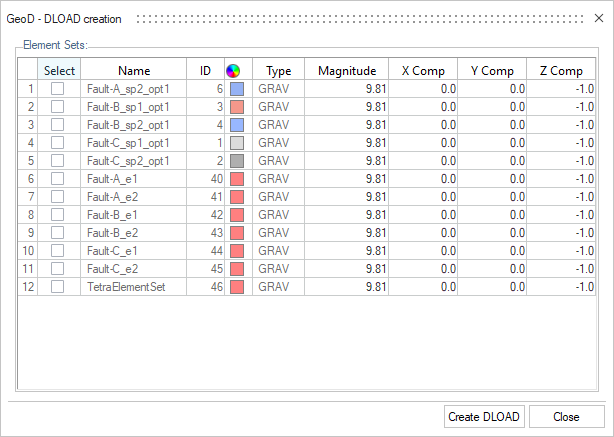Click the dialog title GeoD - DLOAD creation
This screenshot has width=614, height=437.
point(64,19)
